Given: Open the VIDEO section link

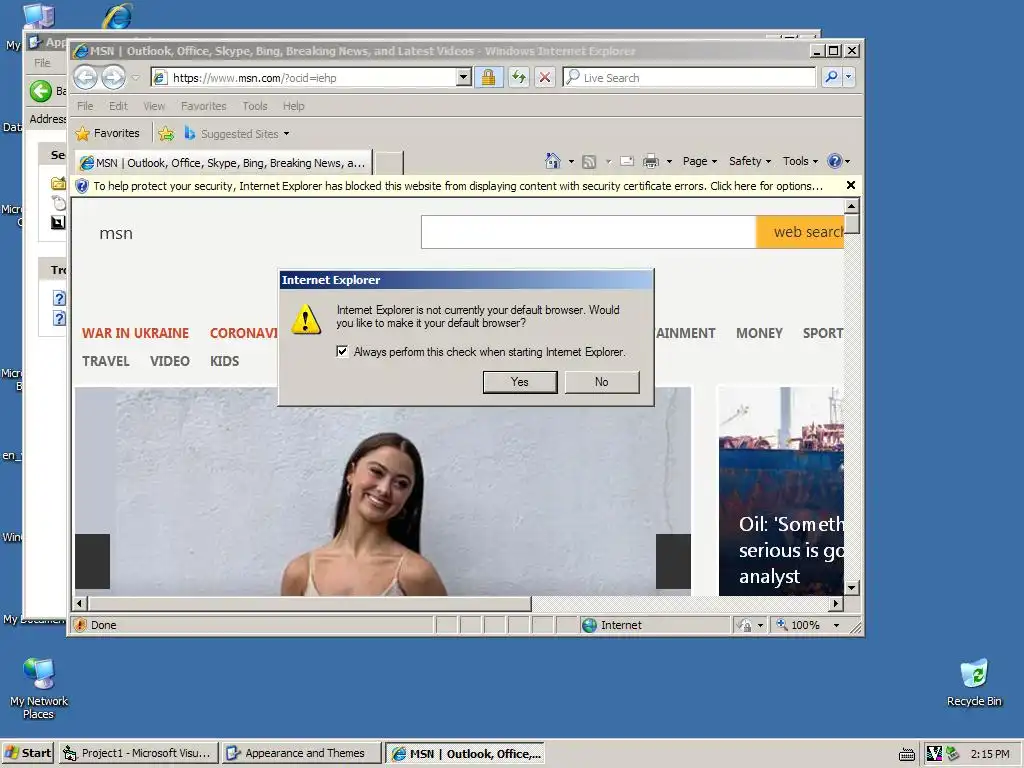Looking at the screenshot, I should (x=170, y=361).
